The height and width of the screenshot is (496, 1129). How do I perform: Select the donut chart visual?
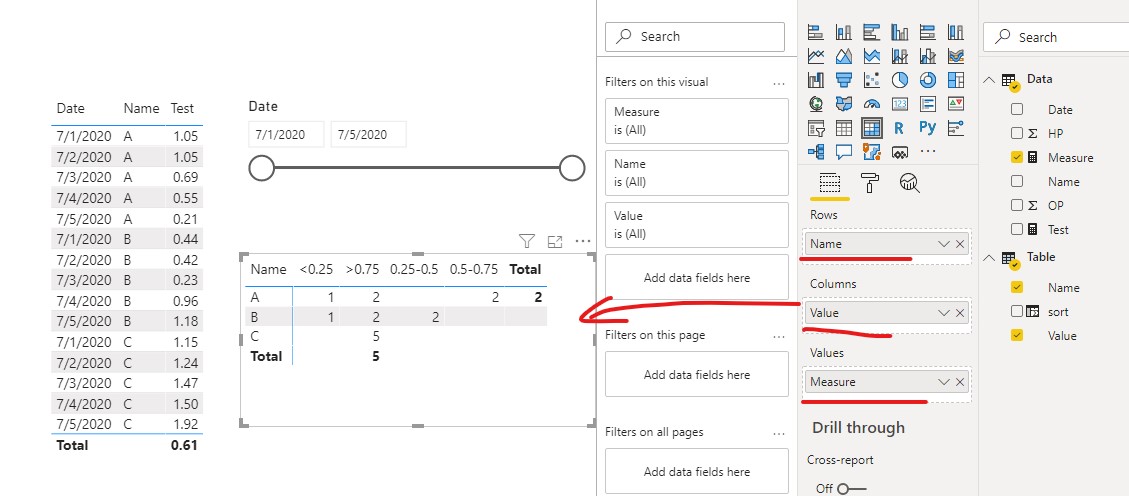[x=927, y=79]
